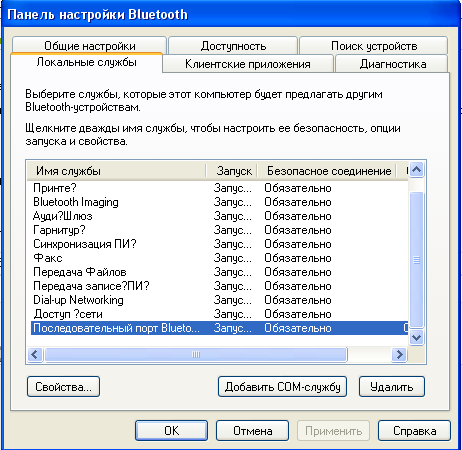Open the Доступность tab
The height and width of the screenshot is (450, 462).
[x=233, y=45]
